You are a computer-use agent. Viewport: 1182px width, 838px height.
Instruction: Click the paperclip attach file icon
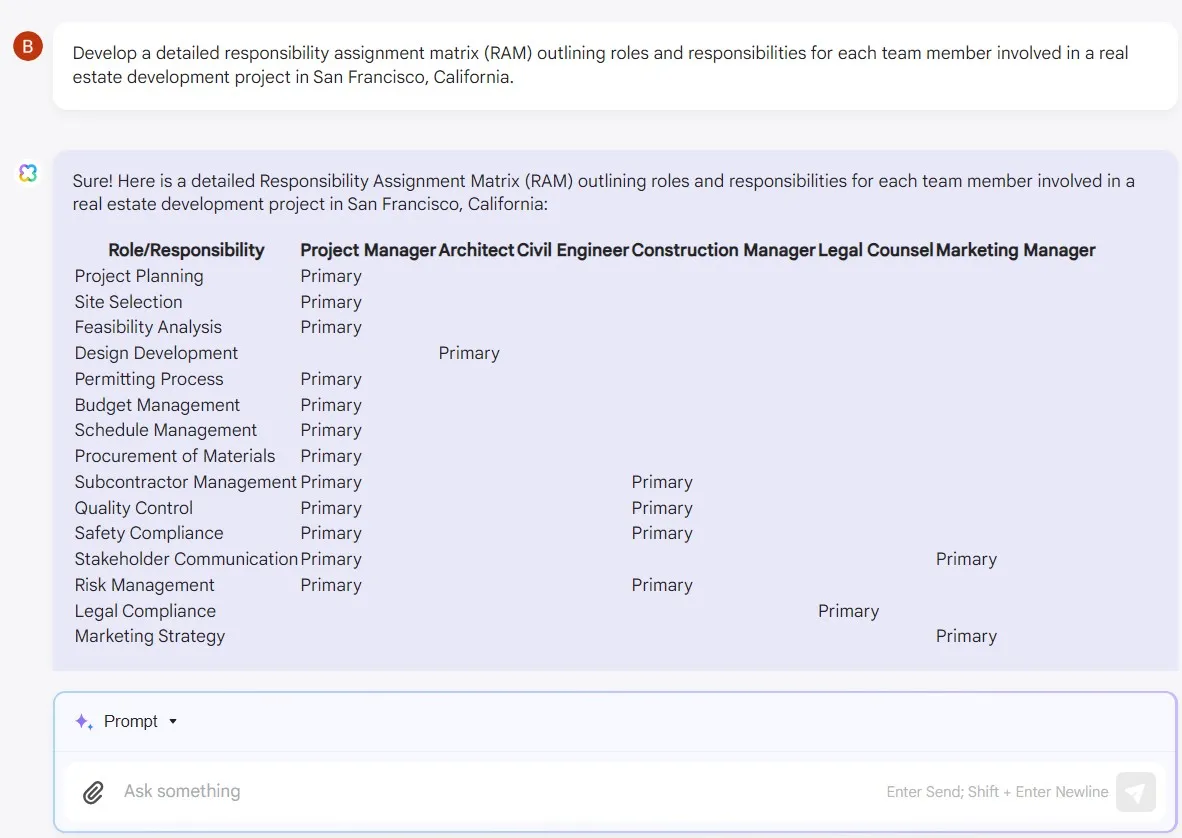(x=93, y=792)
